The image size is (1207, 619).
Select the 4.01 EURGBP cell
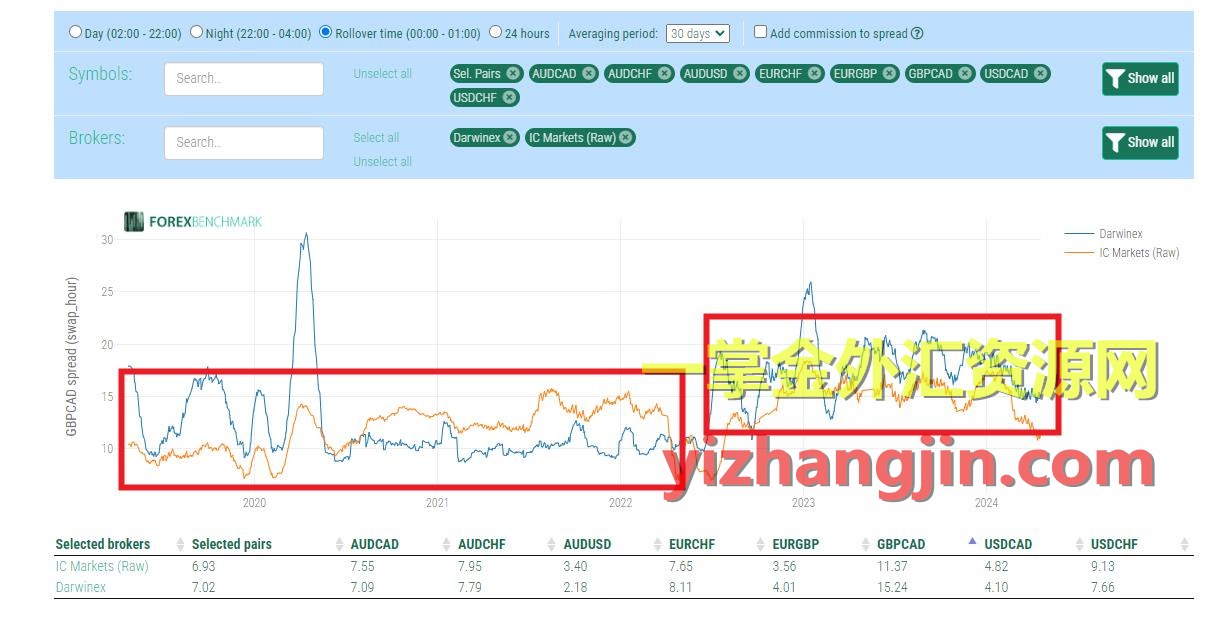pyautogui.click(x=785, y=587)
